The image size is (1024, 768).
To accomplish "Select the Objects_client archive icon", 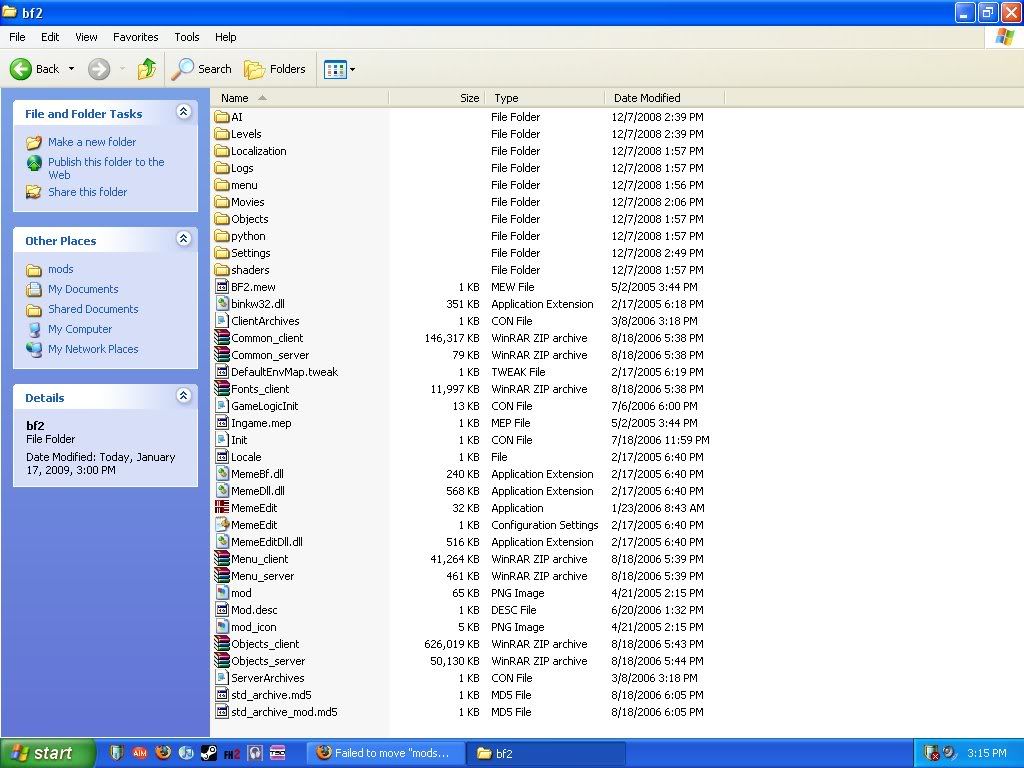I will [x=222, y=644].
